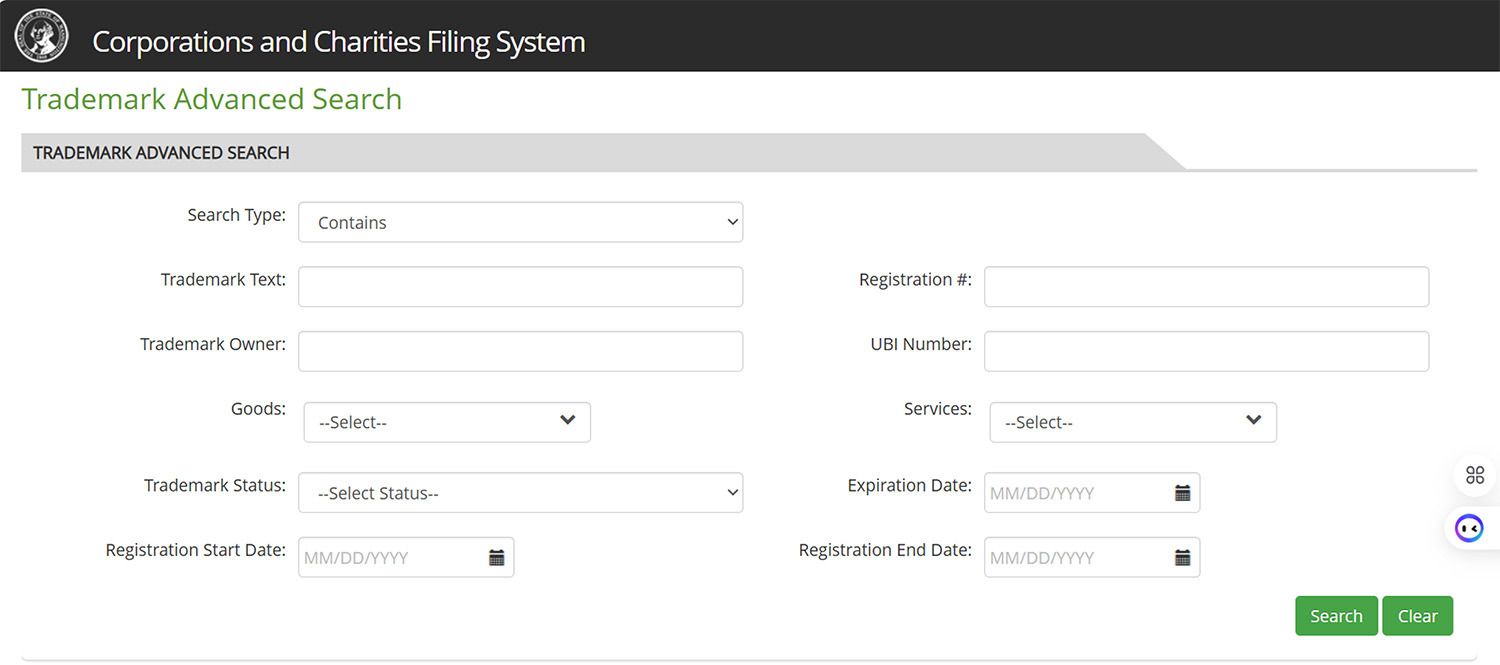1500x665 pixels.
Task: Click the Washington state seal logo
Action: (41, 36)
